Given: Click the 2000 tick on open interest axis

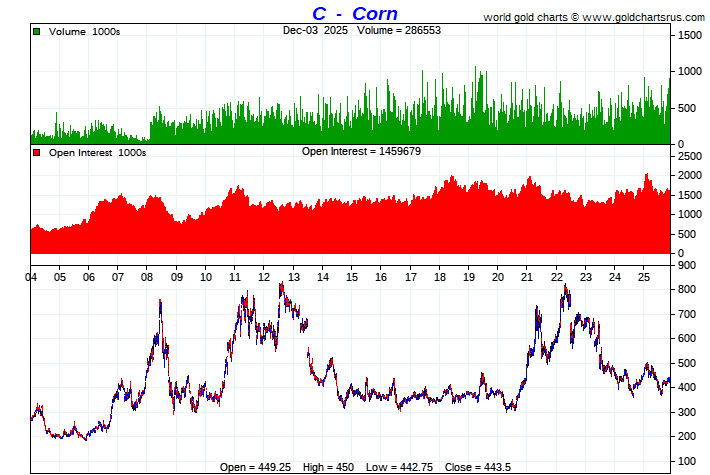Looking at the screenshot, I should 690,176.
